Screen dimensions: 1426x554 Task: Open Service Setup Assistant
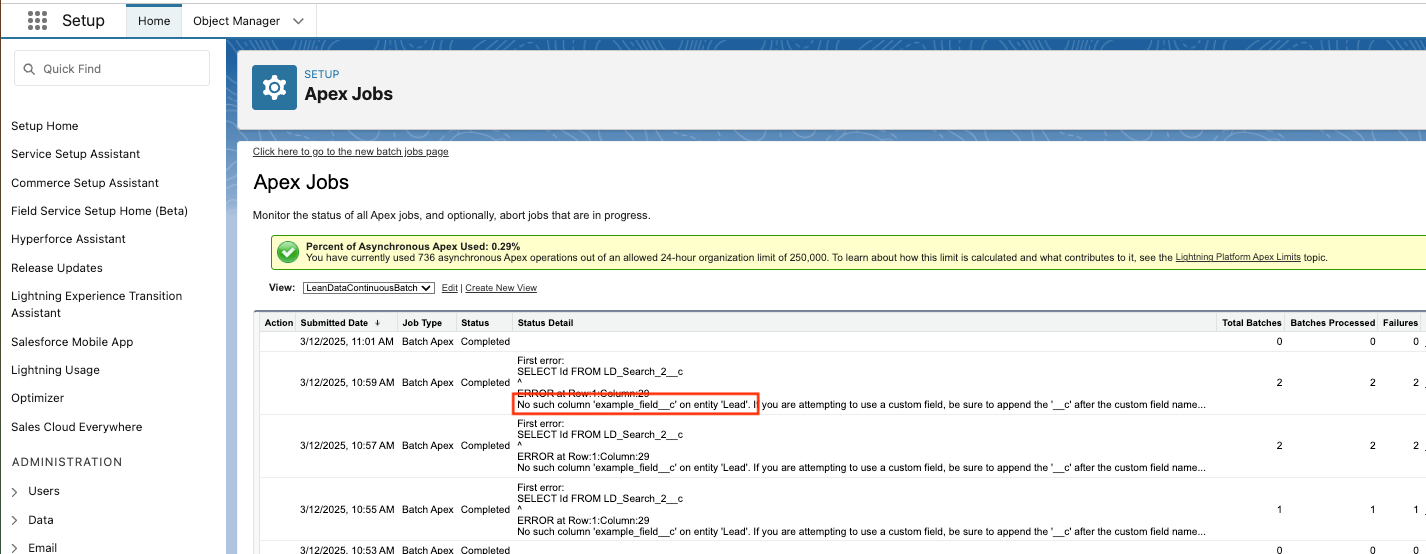pyautogui.click(x=76, y=154)
